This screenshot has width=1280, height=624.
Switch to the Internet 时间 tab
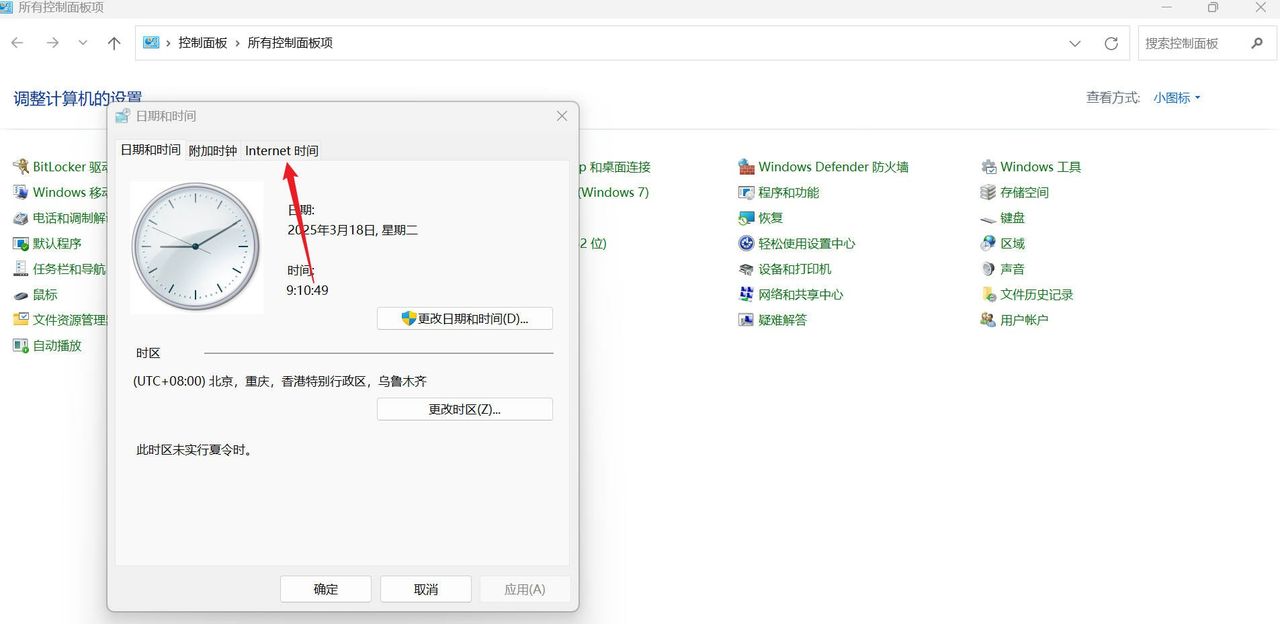pyautogui.click(x=282, y=151)
